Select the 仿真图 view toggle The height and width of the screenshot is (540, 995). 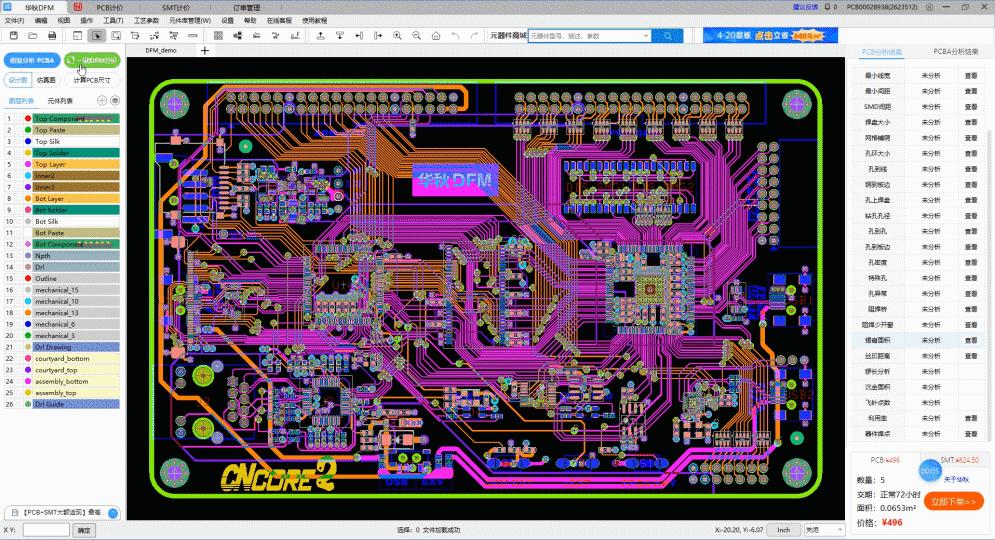click(46, 81)
